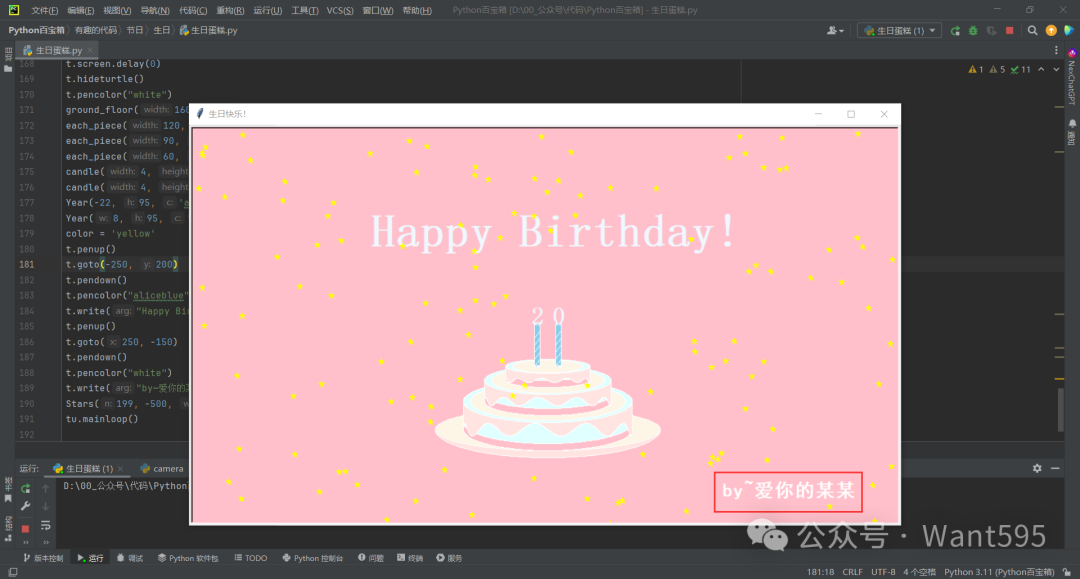Open the 终端 tool window
This screenshot has width=1080, height=579.
410,558
